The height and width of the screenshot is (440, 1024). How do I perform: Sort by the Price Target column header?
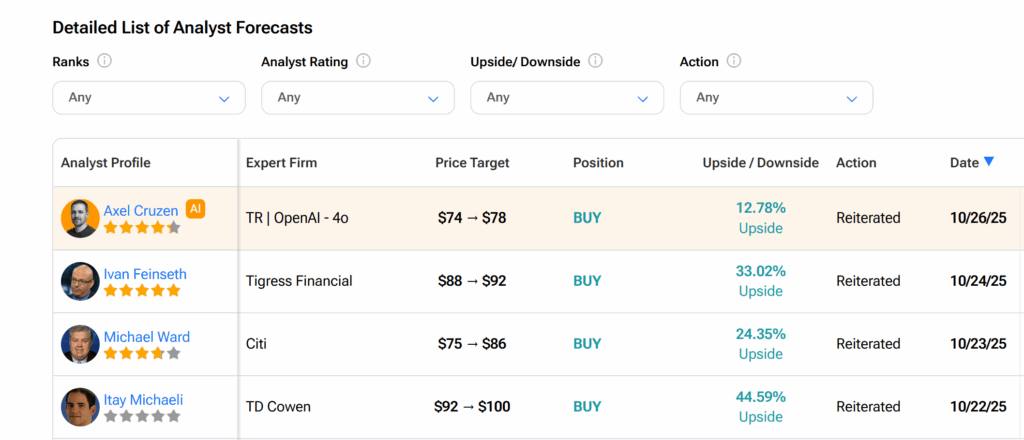472,163
